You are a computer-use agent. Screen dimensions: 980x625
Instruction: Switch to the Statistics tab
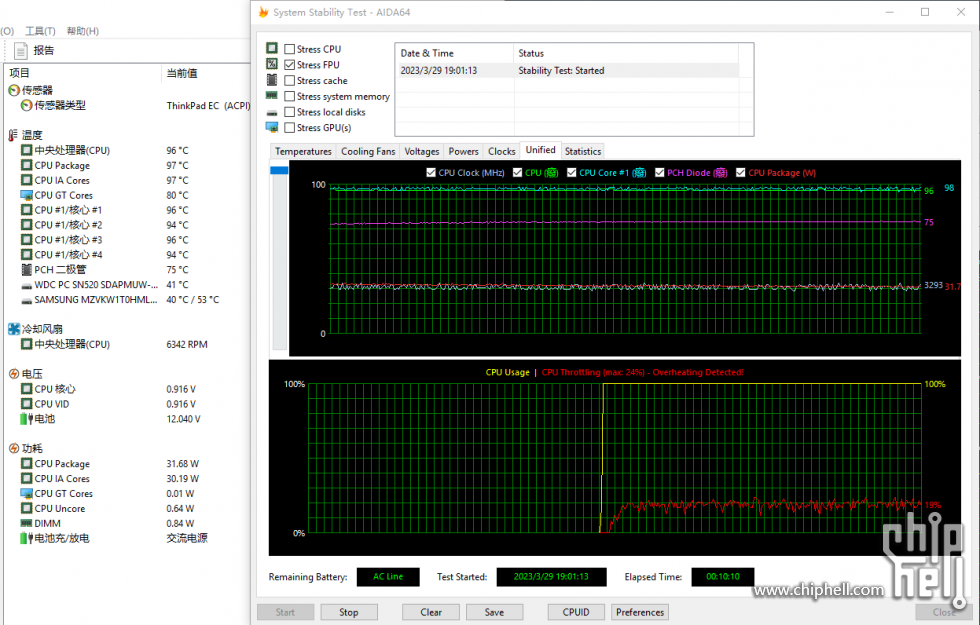pos(582,151)
